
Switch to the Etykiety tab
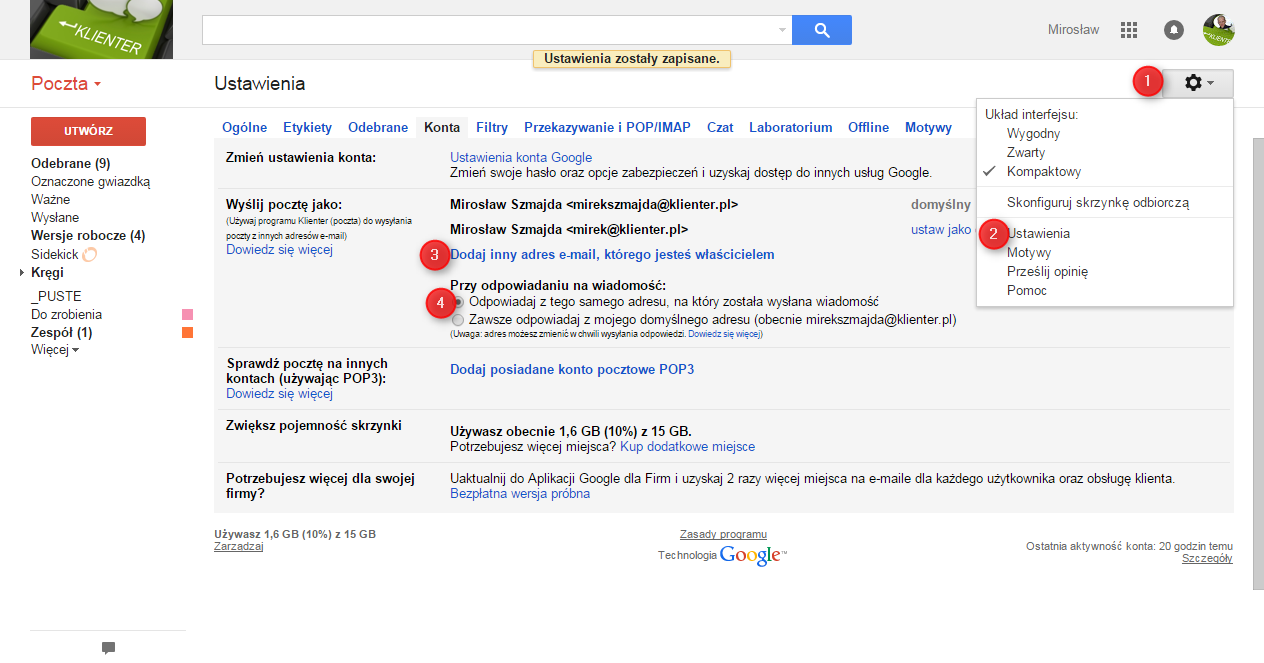tap(307, 127)
